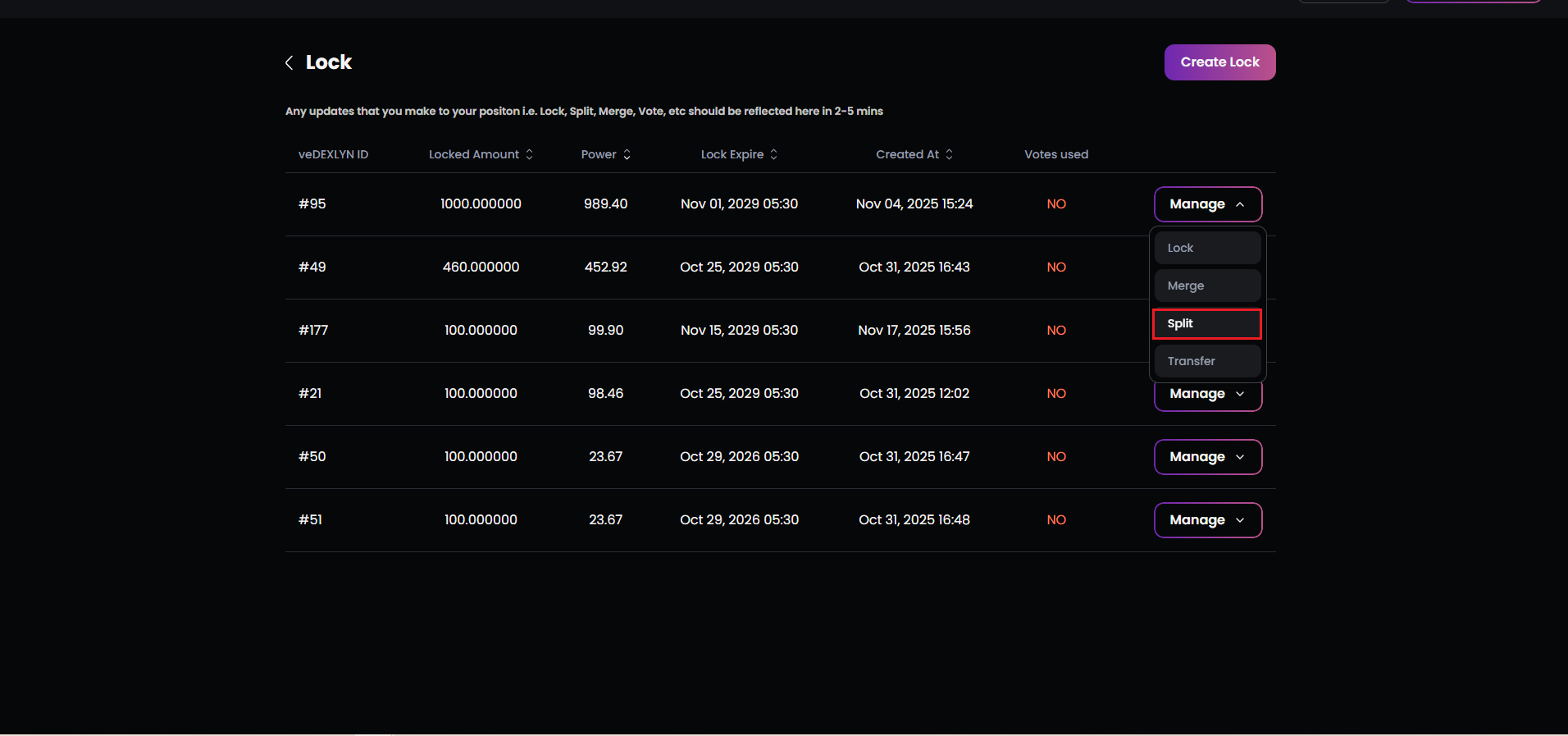1568x736 pixels.
Task: Click the #177 veDEXLYN ID row
Action: [313, 331]
